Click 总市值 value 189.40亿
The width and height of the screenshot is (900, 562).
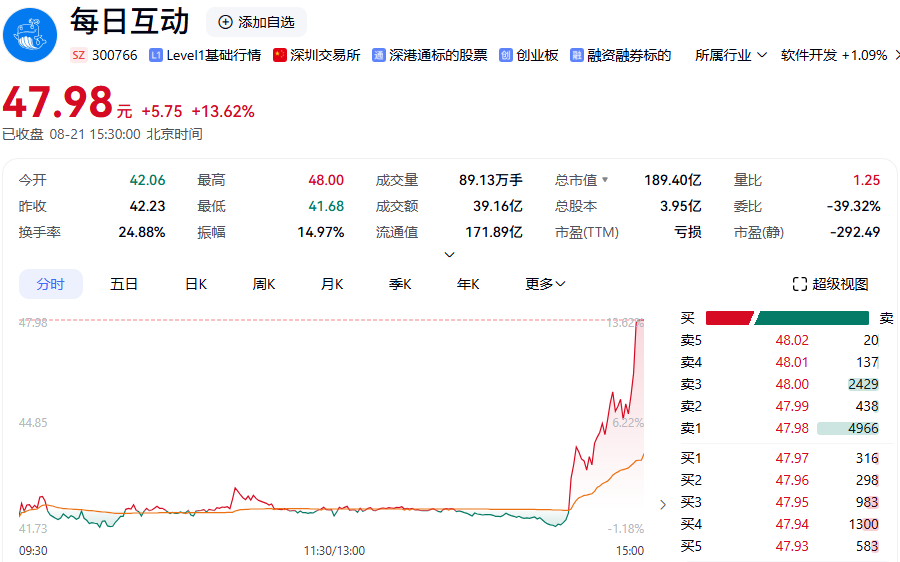(673, 180)
